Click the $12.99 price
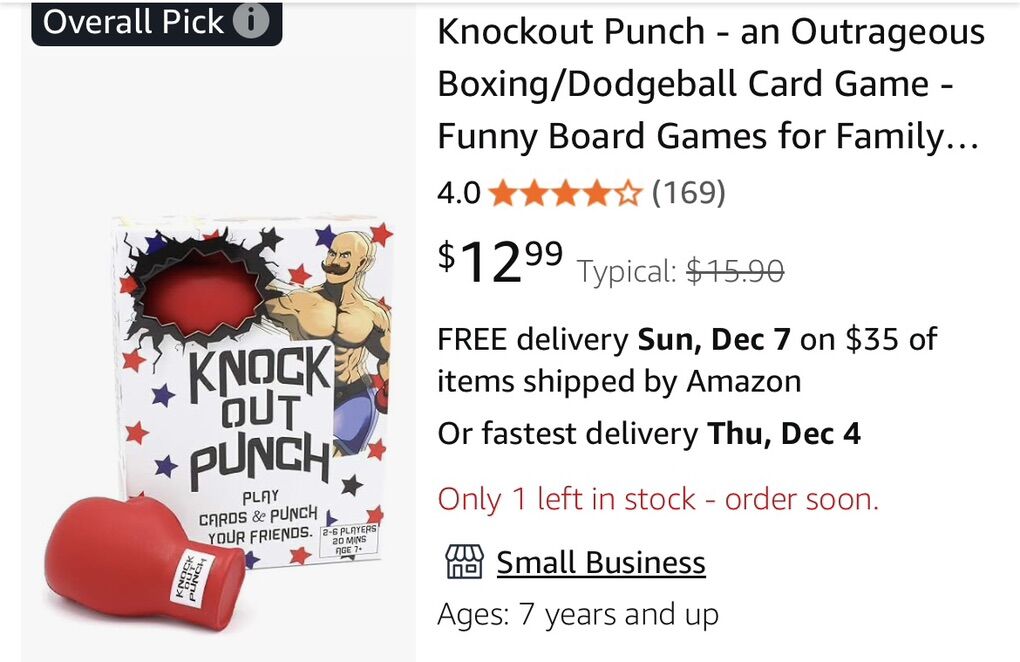 click(x=500, y=262)
